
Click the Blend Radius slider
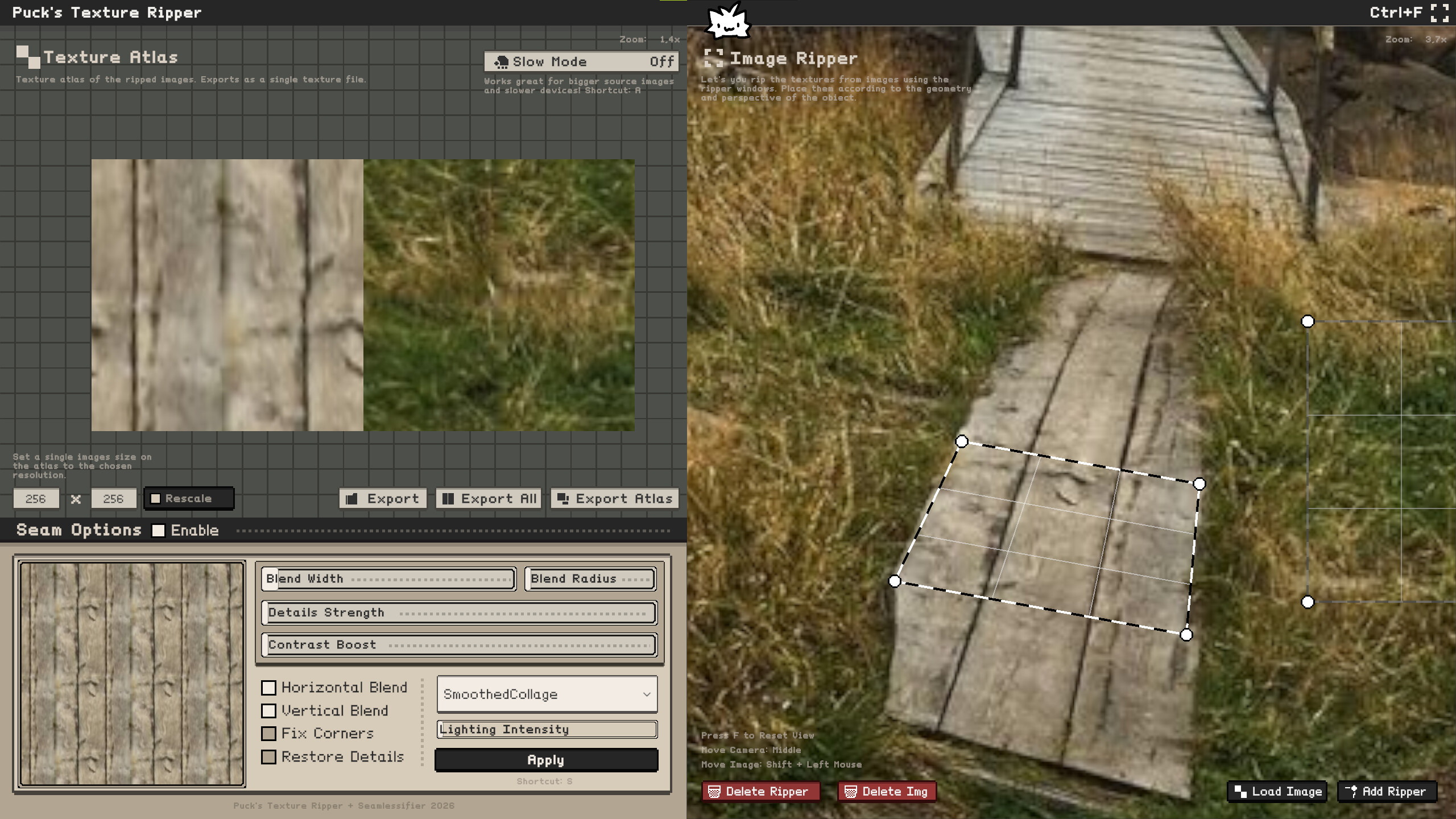[x=590, y=579]
